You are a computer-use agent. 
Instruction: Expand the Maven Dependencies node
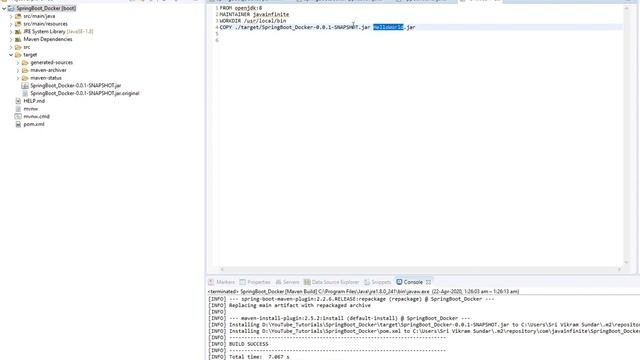(11, 40)
